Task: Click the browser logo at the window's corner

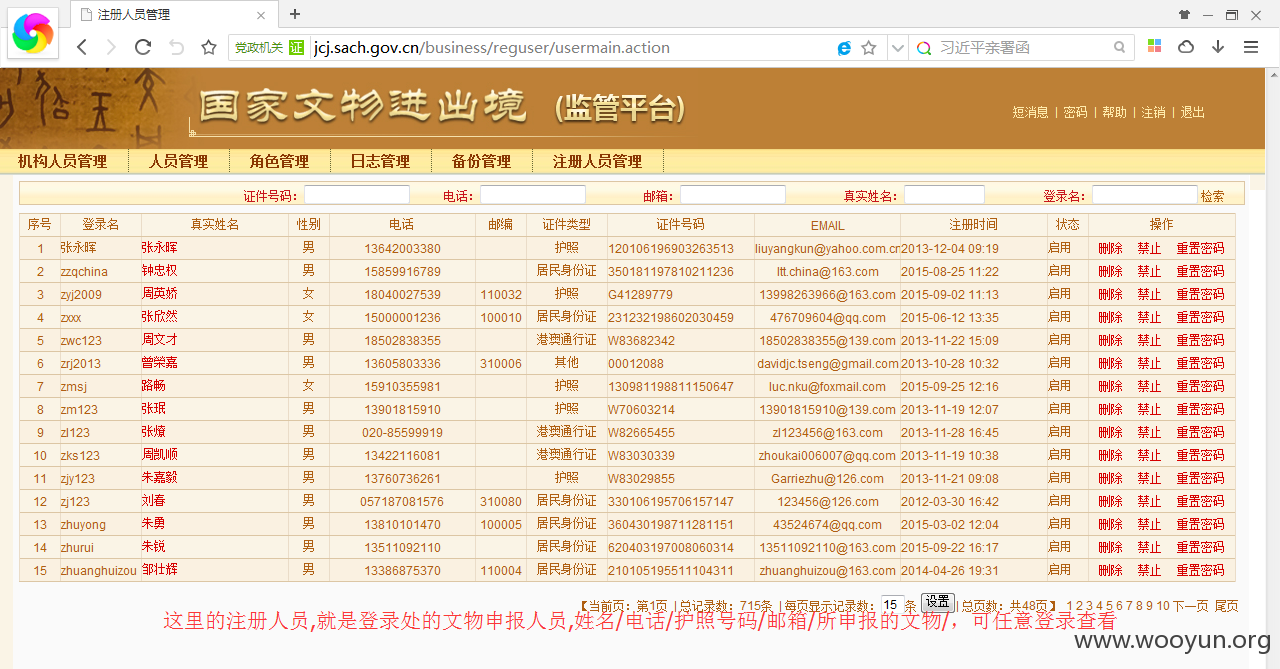Action: tap(33, 33)
